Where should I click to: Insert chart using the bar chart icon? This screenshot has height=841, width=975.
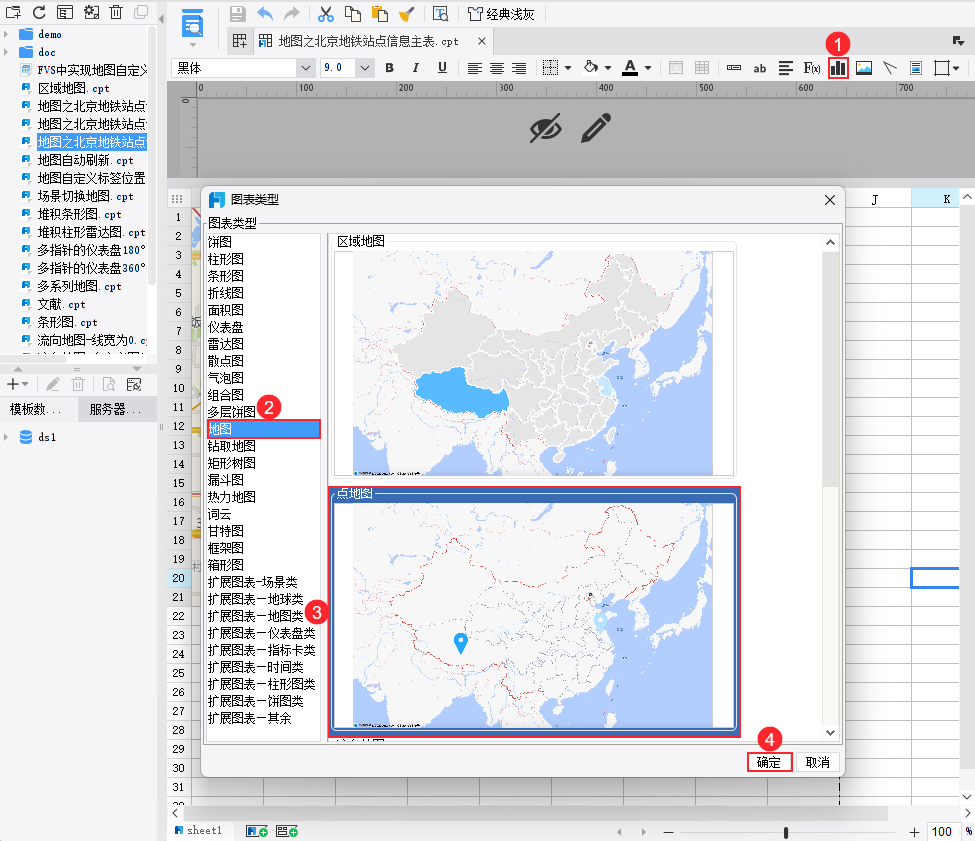click(838, 68)
